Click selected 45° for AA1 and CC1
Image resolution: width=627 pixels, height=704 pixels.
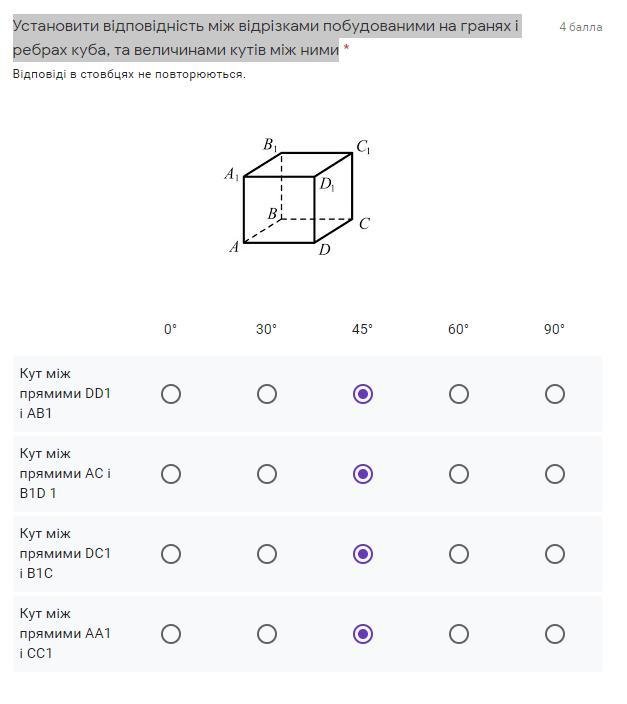363,634
